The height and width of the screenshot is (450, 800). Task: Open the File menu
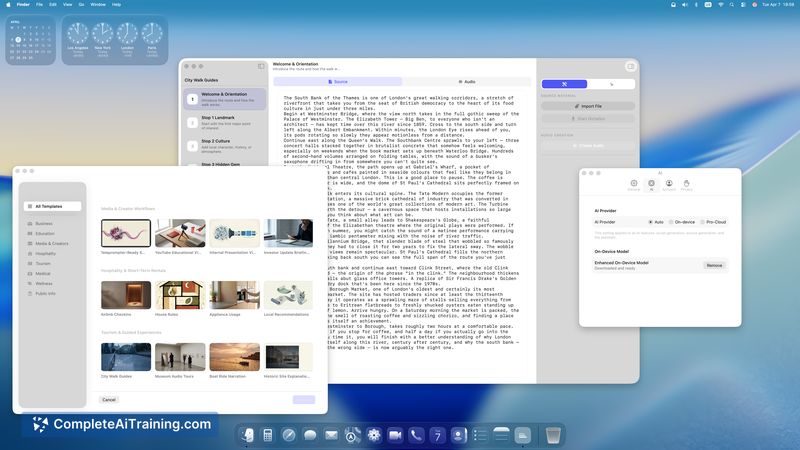(x=39, y=5)
